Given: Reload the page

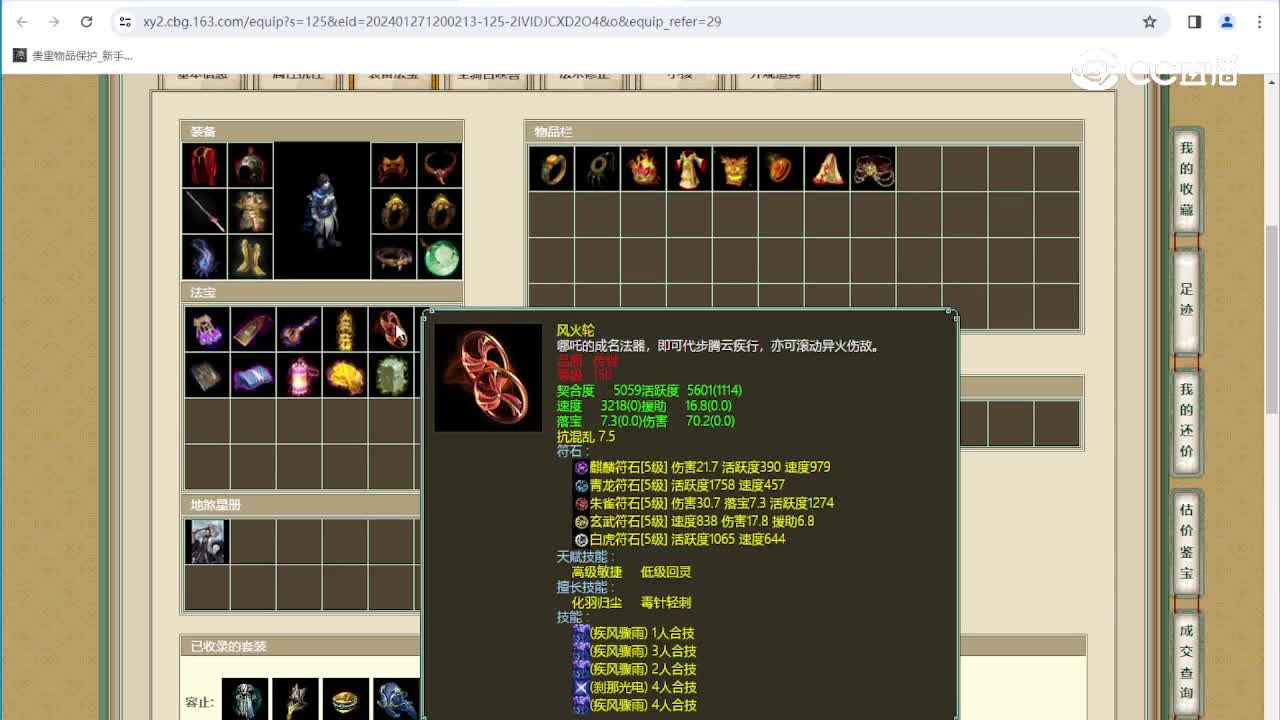Looking at the screenshot, I should click(x=86, y=21).
